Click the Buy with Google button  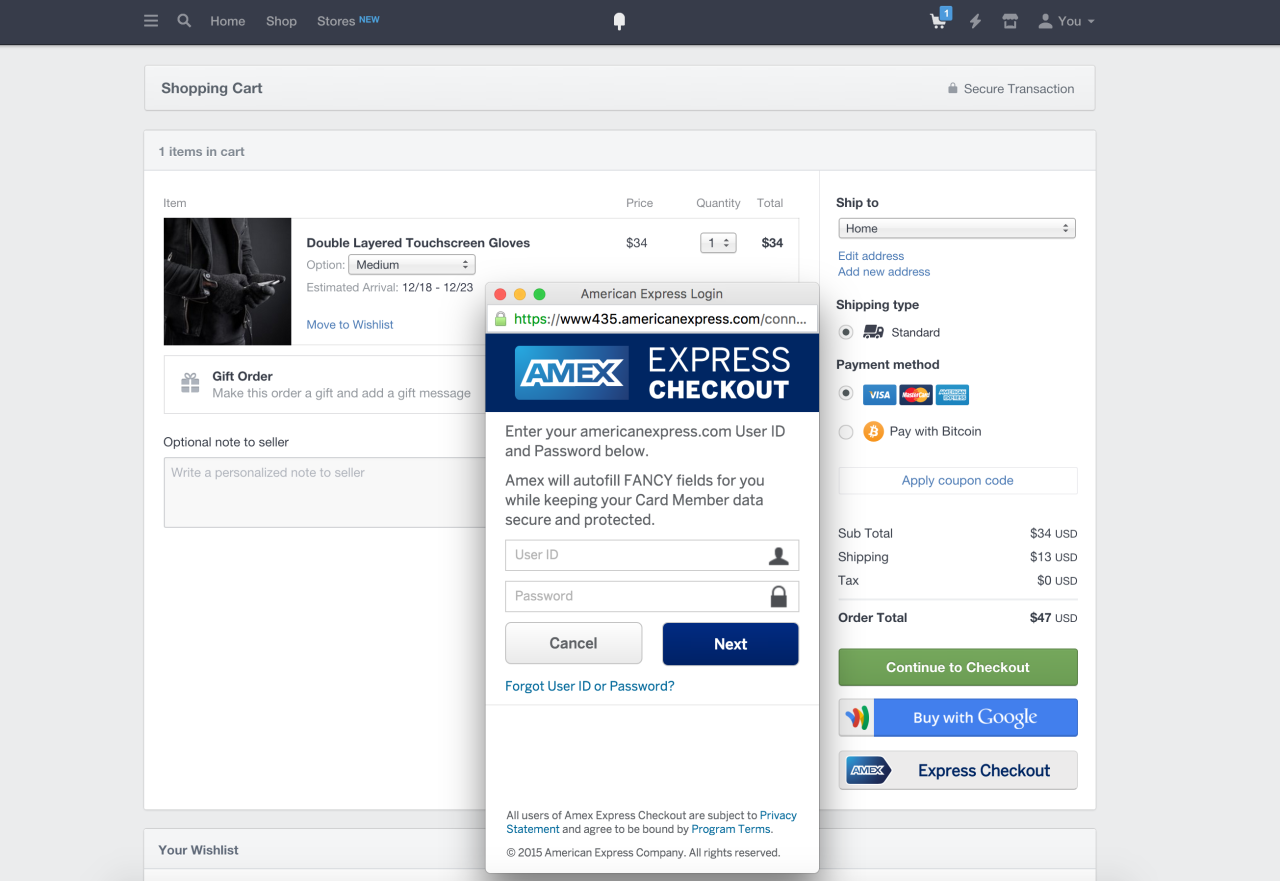point(958,717)
